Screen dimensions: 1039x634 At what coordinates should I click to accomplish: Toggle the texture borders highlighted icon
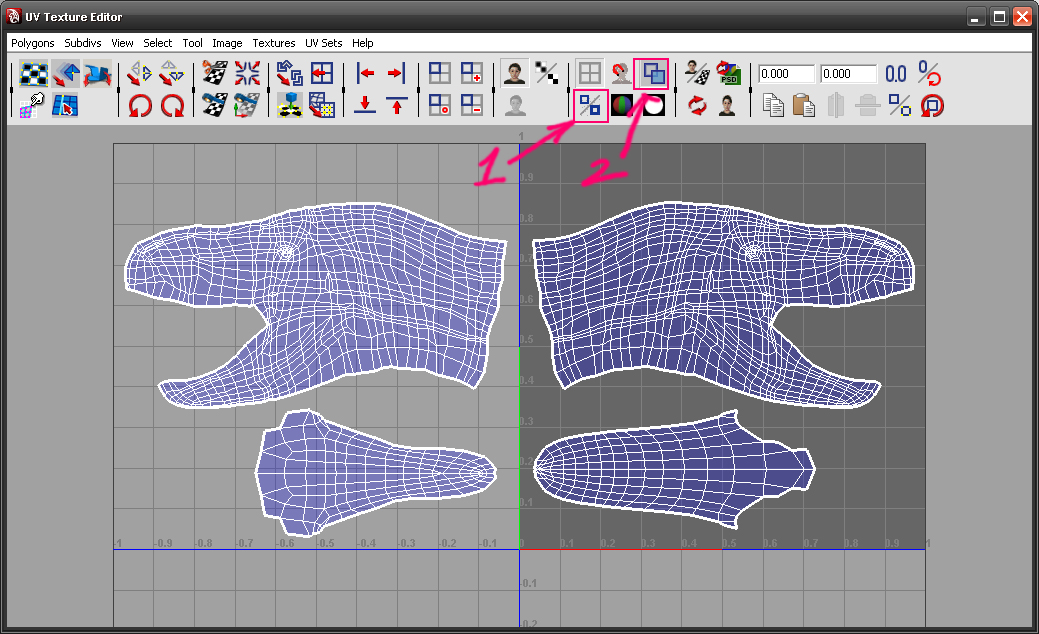tap(591, 104)
